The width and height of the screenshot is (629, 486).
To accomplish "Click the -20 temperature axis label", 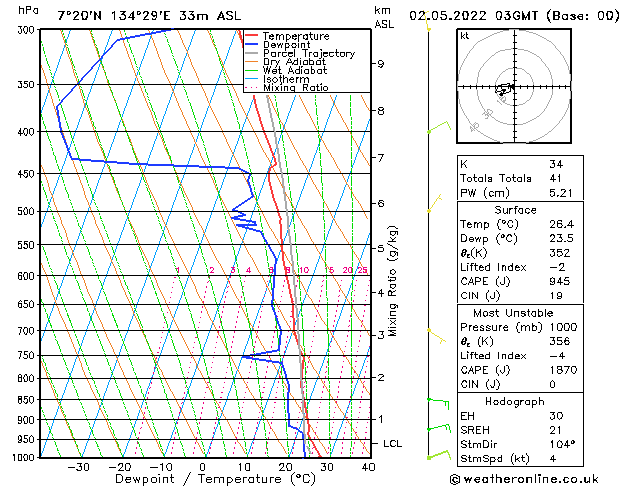I will point(120,467).
